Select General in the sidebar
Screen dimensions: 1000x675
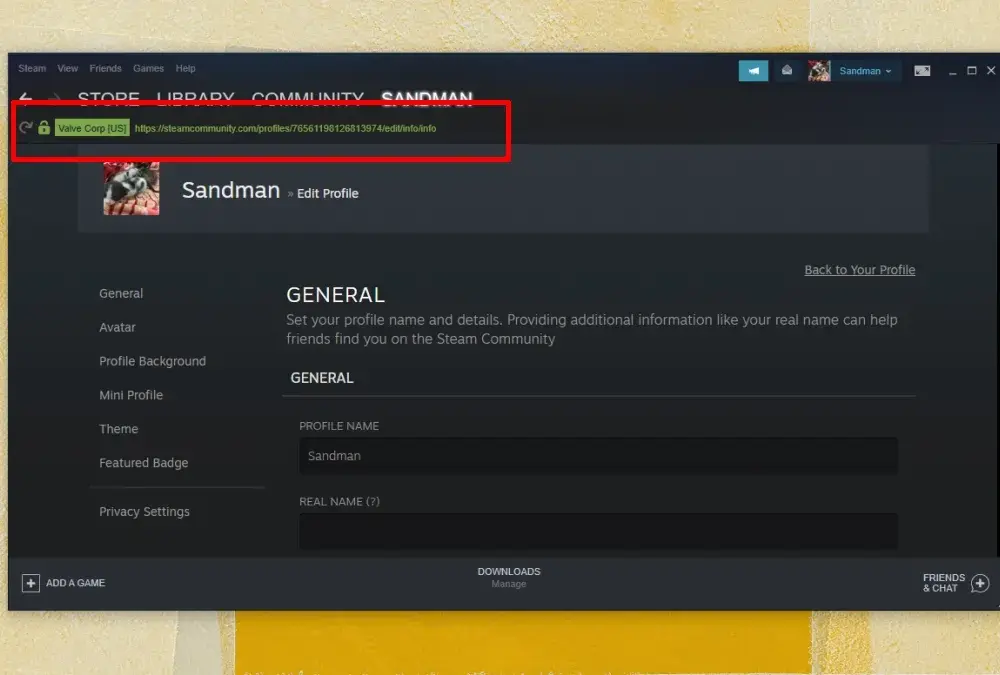point(121,293)
